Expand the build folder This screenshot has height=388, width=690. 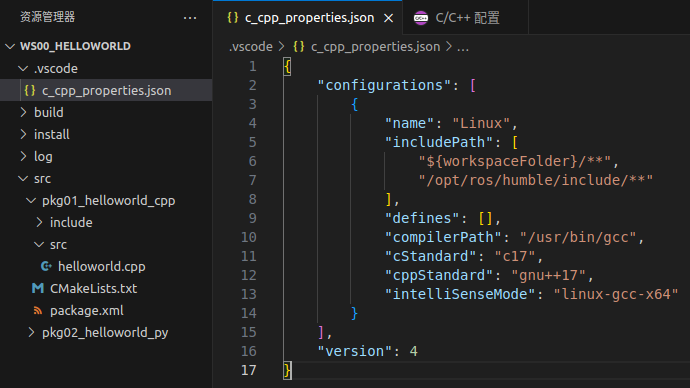pos(23,112)
